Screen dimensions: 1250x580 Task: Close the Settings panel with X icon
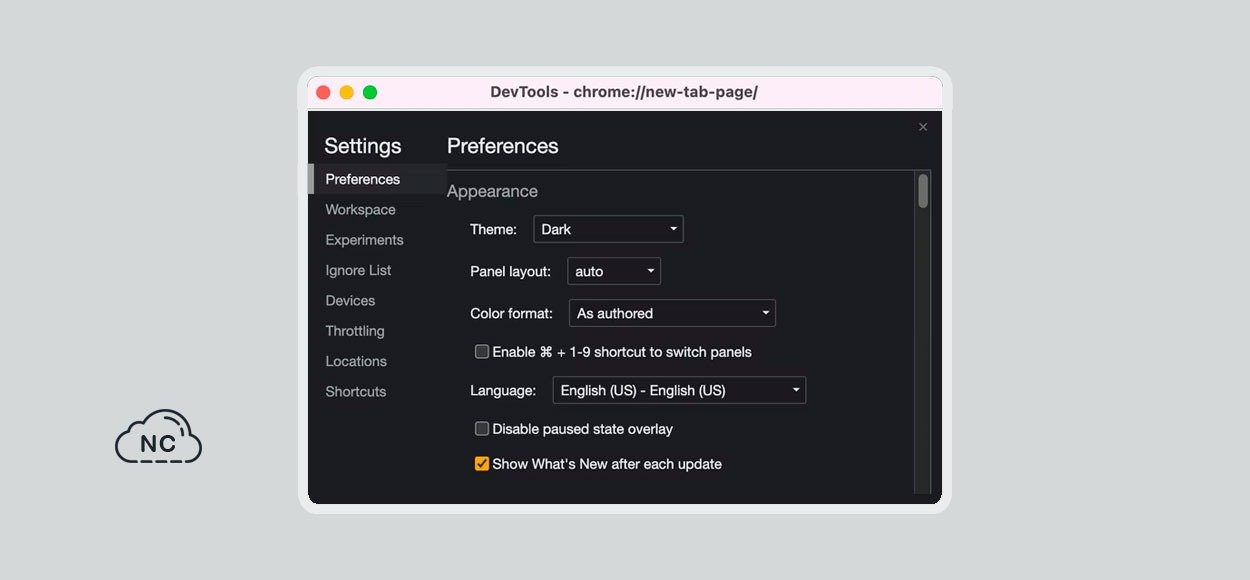(923, 127)
